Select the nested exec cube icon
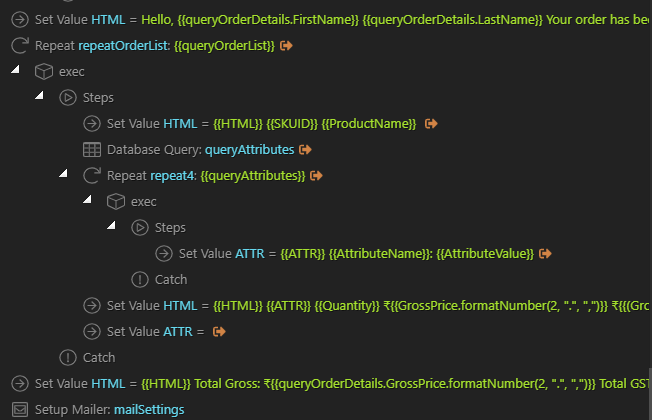This screenshot has width=652, height=420. pyautogui.click(x=116, y=202)
